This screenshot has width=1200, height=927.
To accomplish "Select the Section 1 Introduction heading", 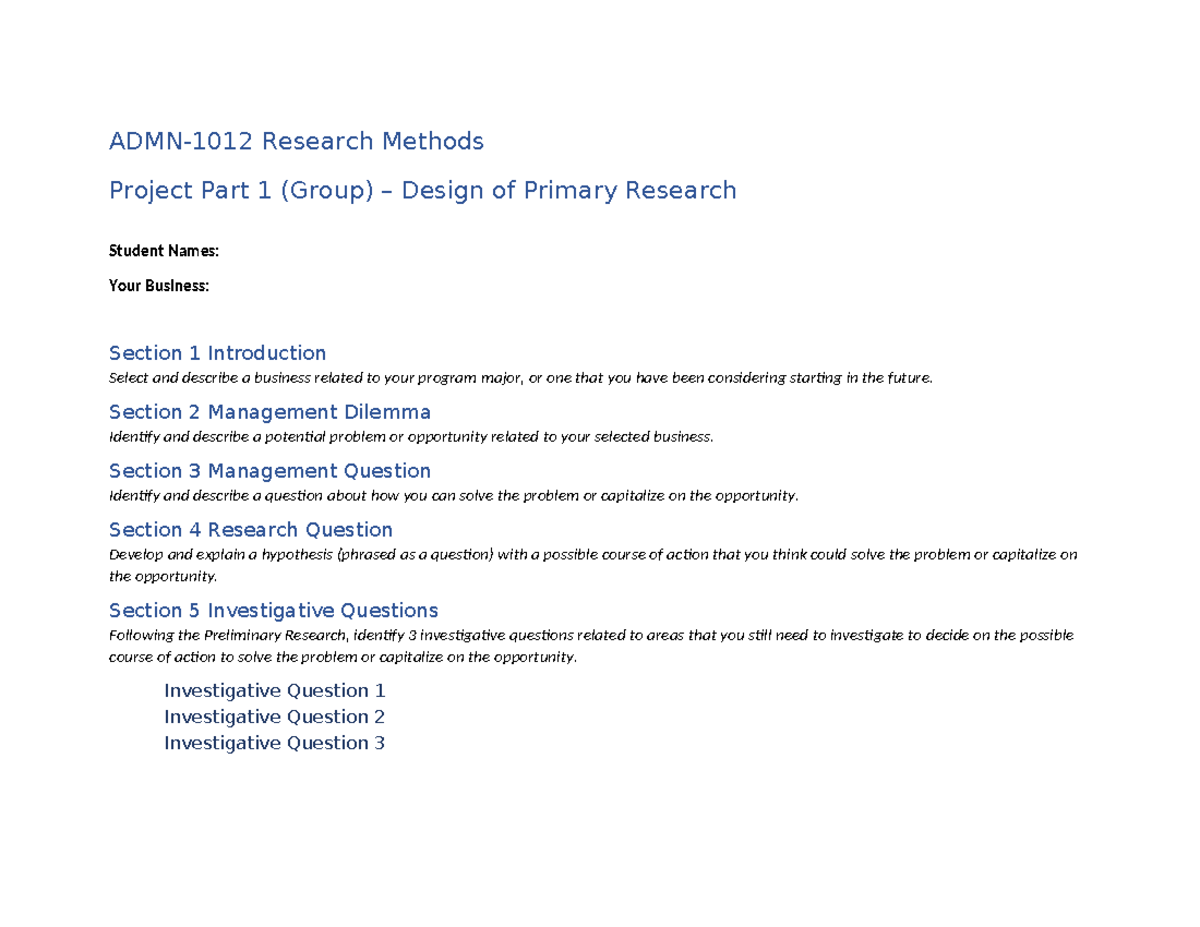I will [x=217, y=353].
